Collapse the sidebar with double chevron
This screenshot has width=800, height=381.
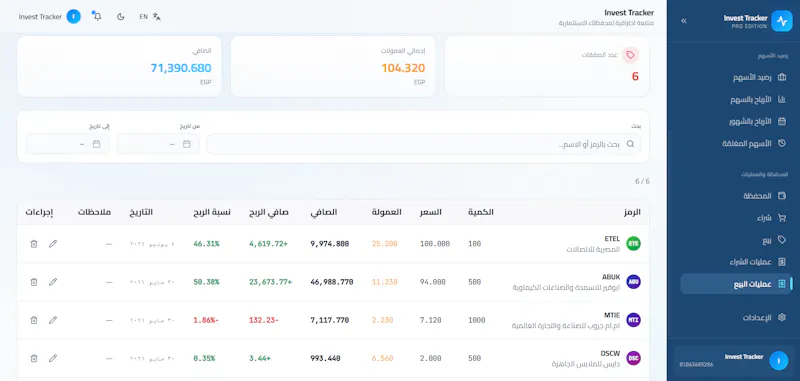point(684,21)
